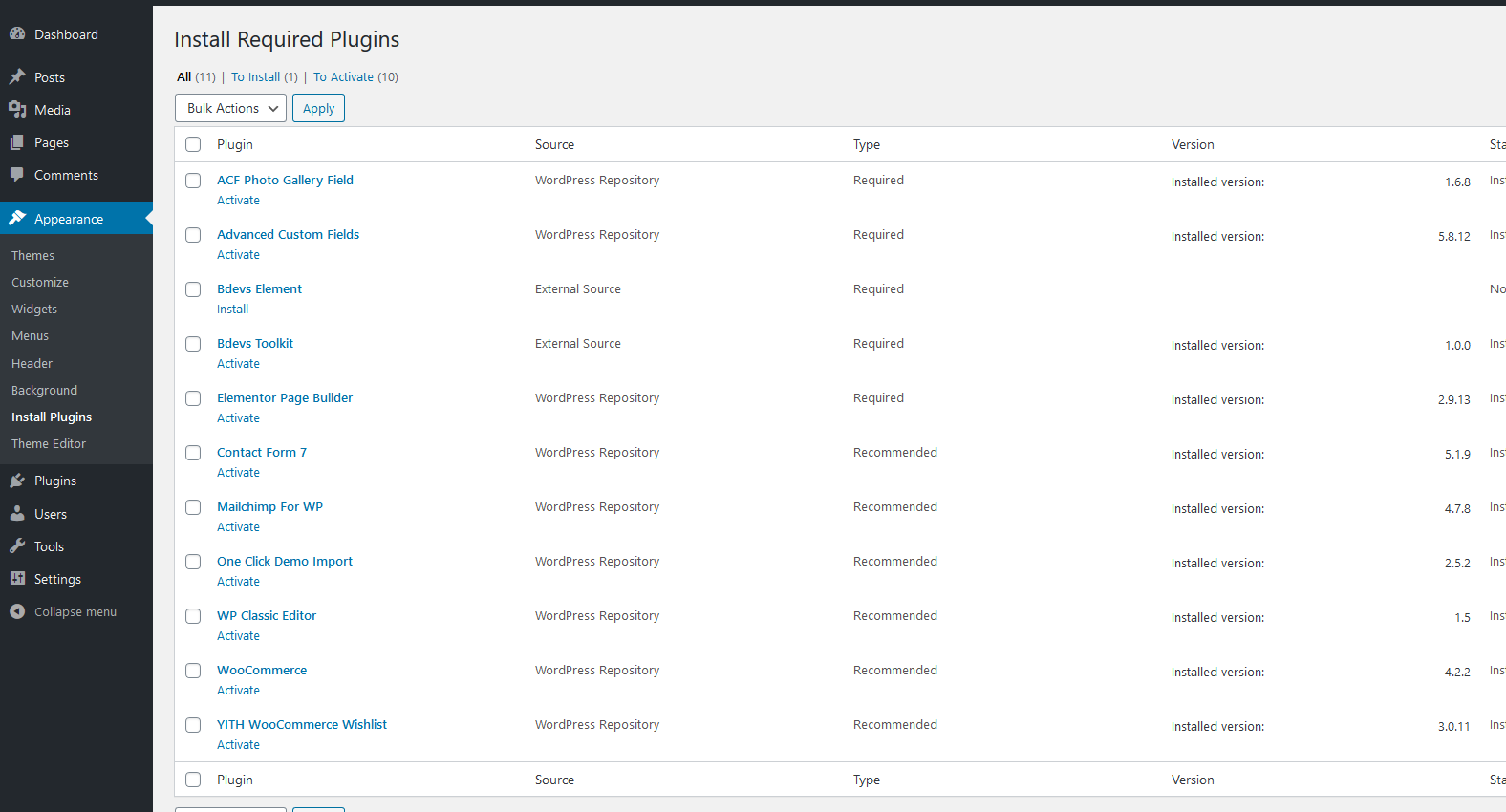Image resolution: width=1506 pixels, height=812 pixels.
Task: Click the Tools wrench icon
Action: pyautogui.click(x=17, y=546)
